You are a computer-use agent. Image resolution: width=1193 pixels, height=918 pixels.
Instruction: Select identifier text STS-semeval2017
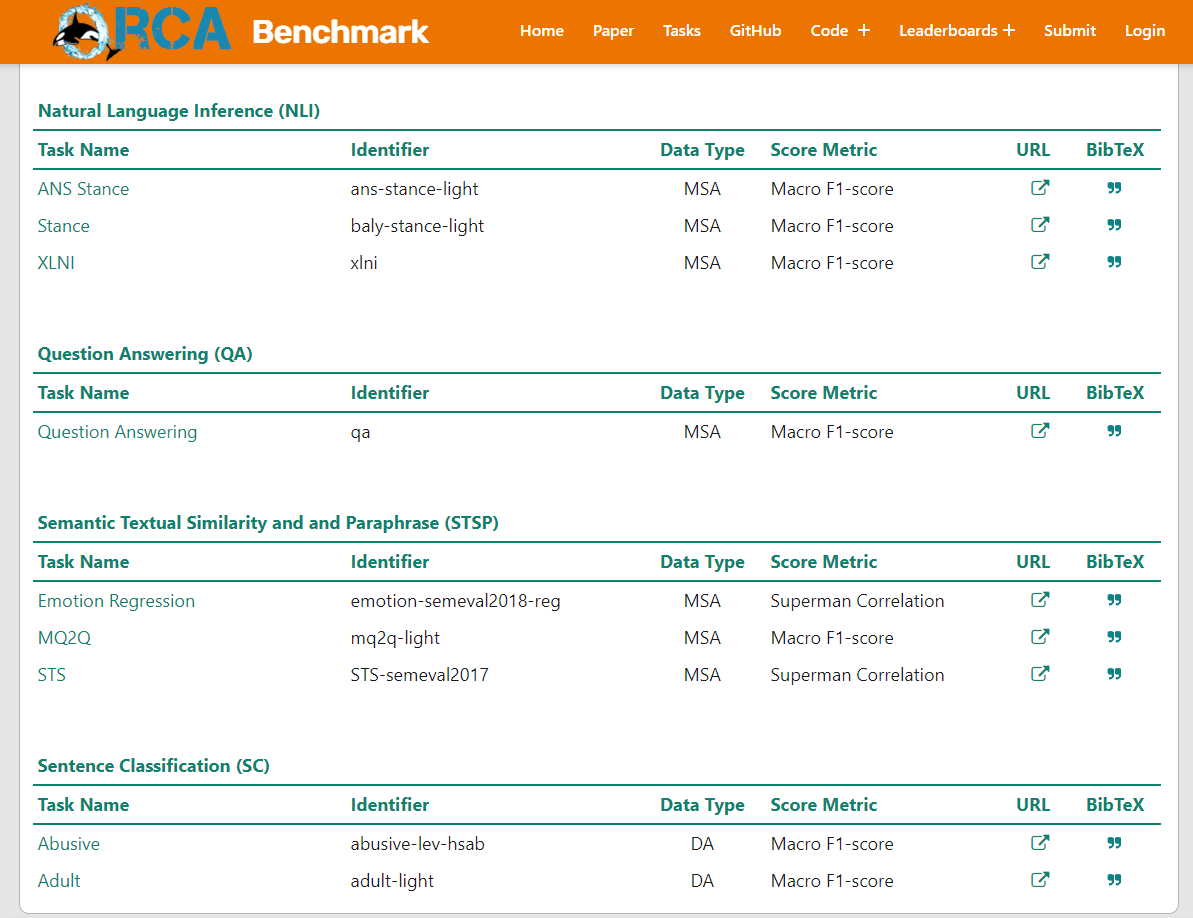pyautogui.click(x=419, y=675)
